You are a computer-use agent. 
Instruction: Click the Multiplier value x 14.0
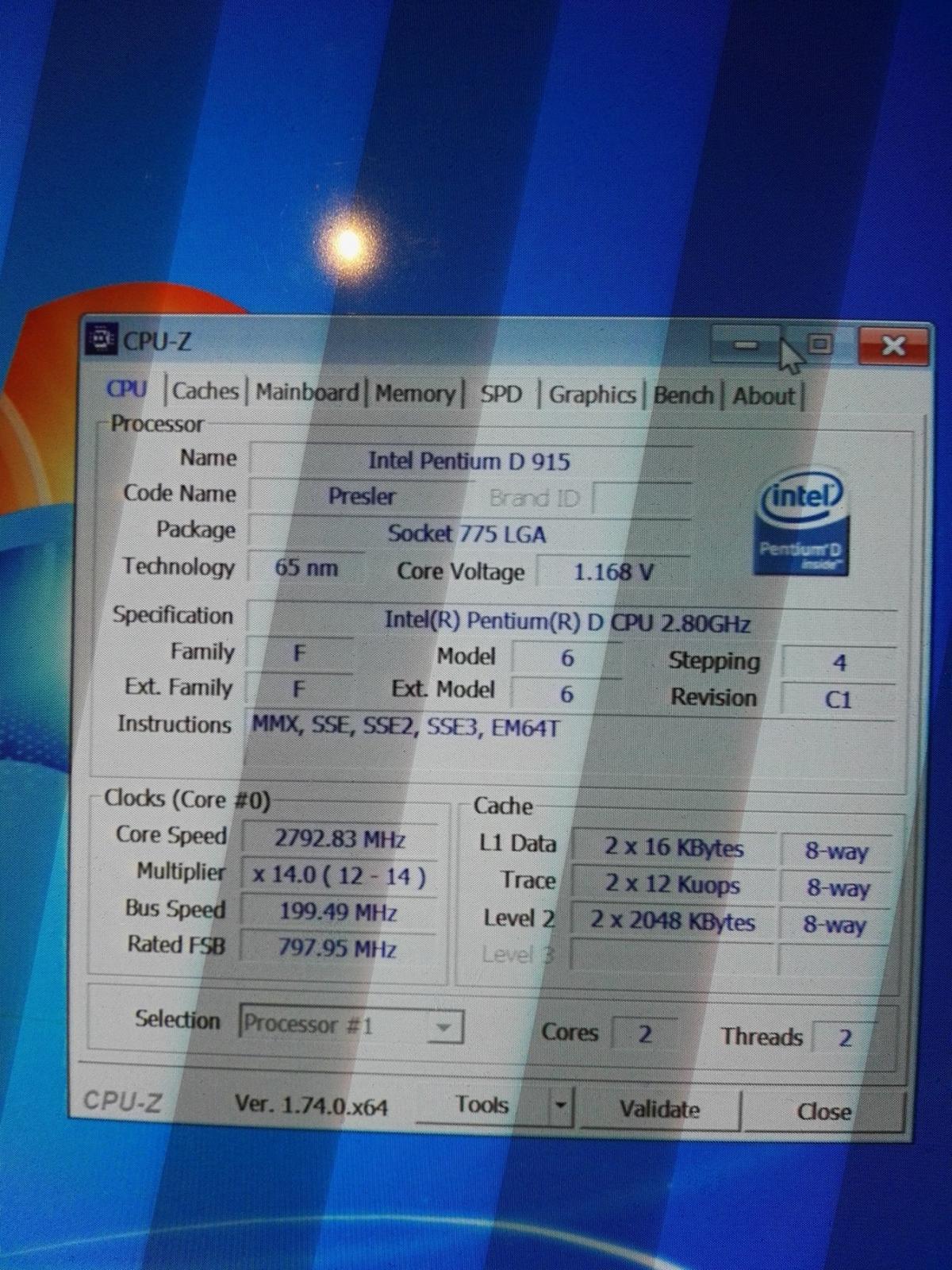pos(340,876)
